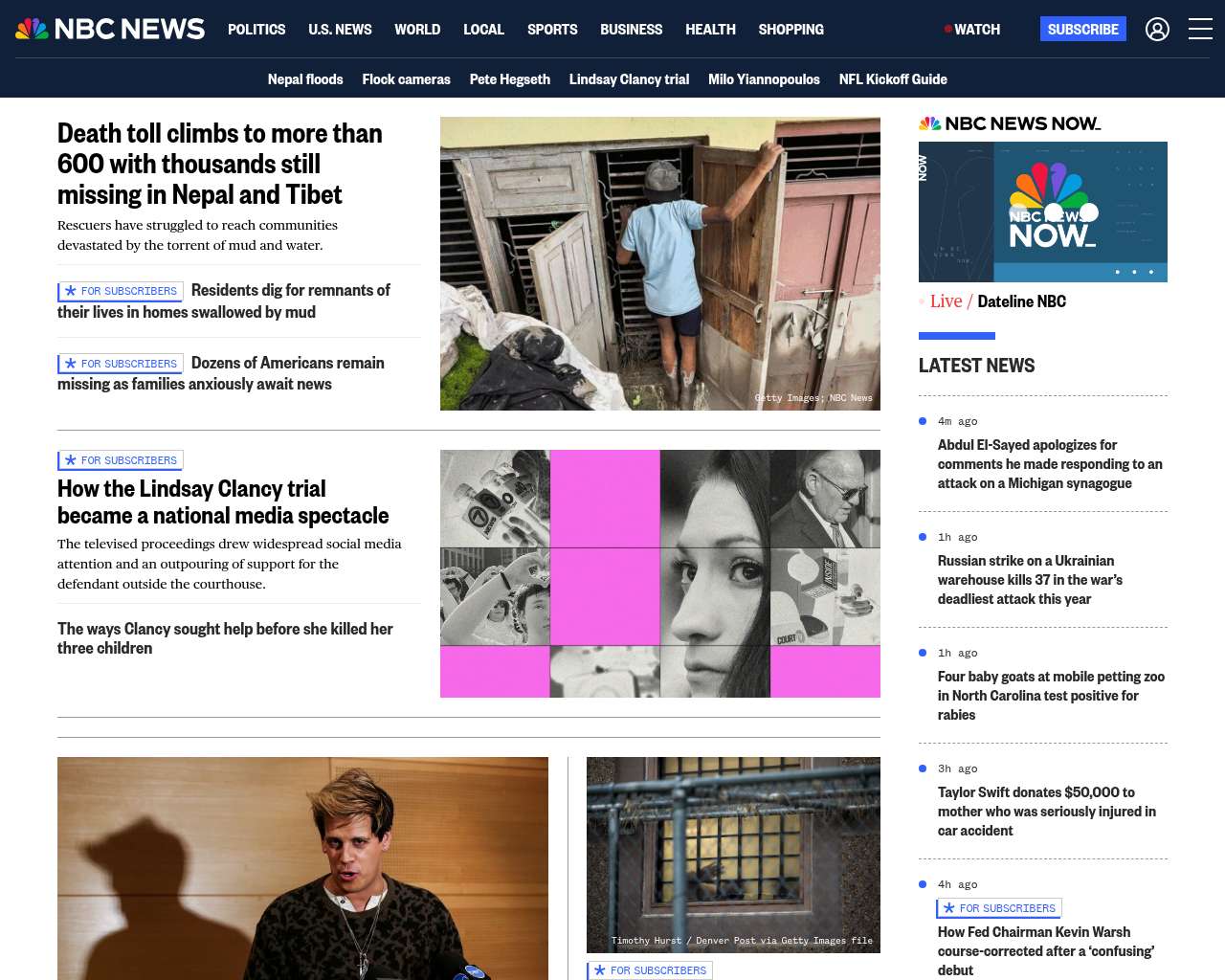The height and width of the screenshot is (980, 1225).
Task: Click the '4m ago' timestamp
Action: click(957, 421)
